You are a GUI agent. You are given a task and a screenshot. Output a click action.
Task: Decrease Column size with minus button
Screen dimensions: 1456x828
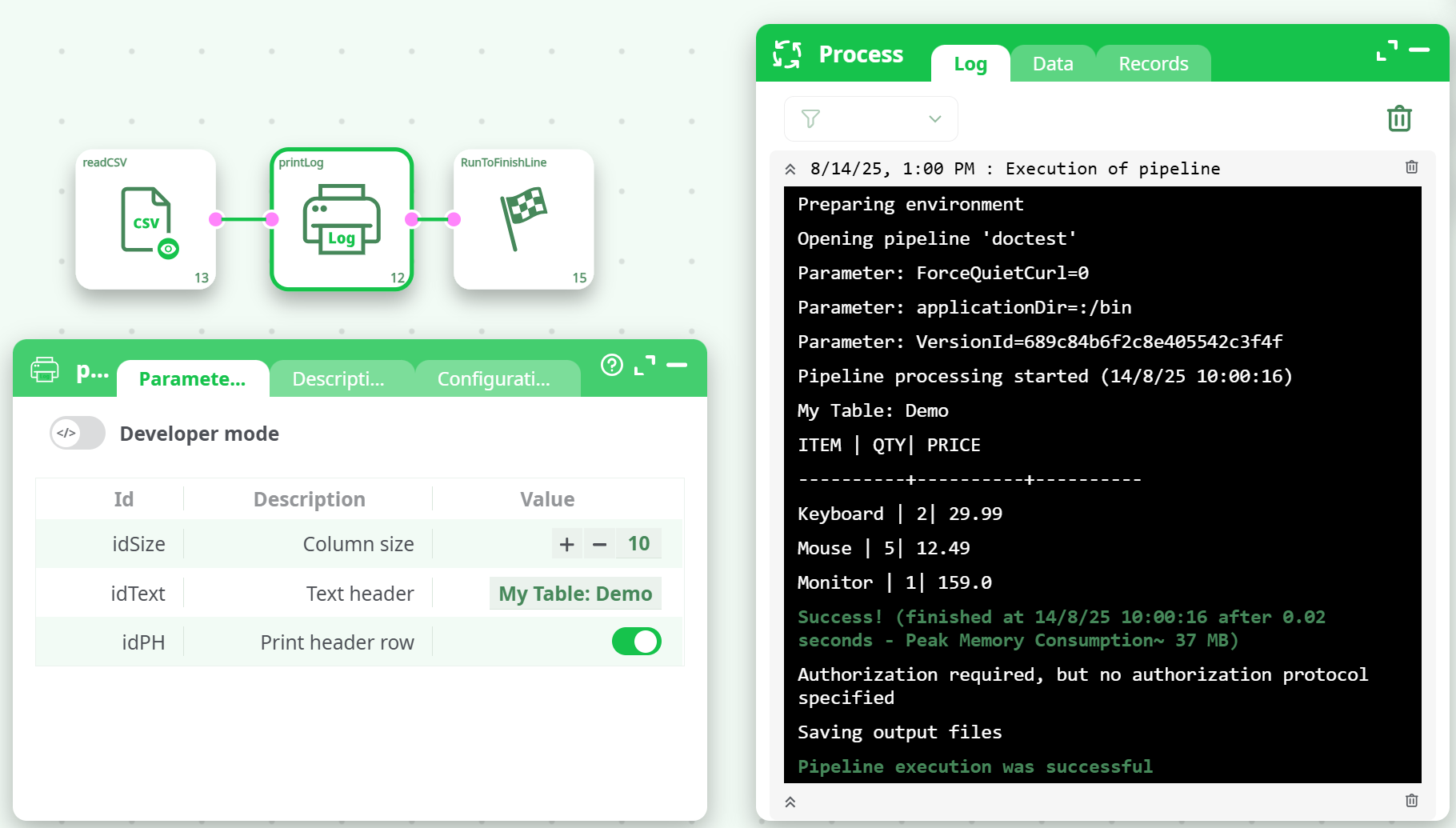599,544
